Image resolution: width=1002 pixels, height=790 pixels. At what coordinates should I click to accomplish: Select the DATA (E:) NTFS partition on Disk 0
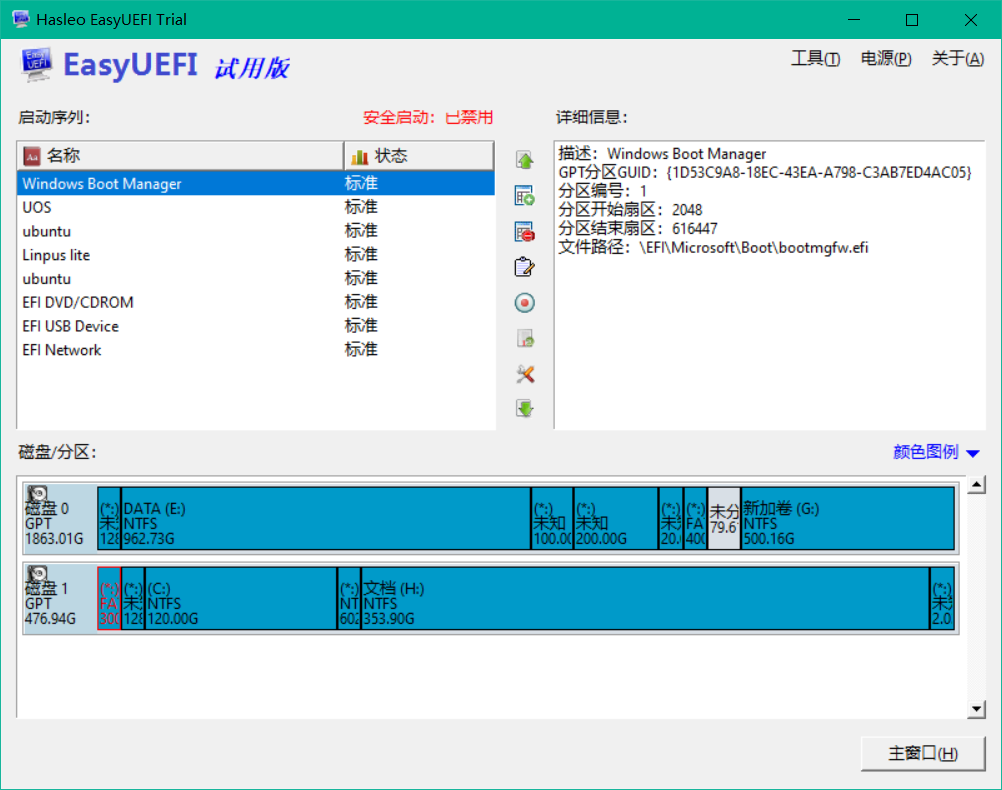(326, 518)
